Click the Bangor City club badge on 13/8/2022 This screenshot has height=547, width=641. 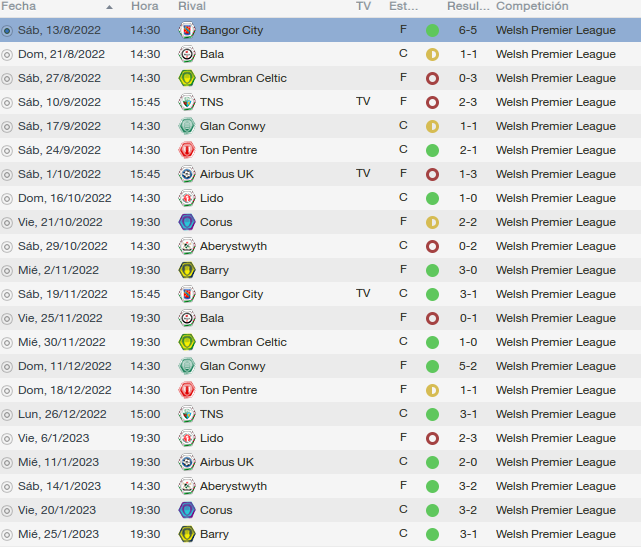pos(187,30)
